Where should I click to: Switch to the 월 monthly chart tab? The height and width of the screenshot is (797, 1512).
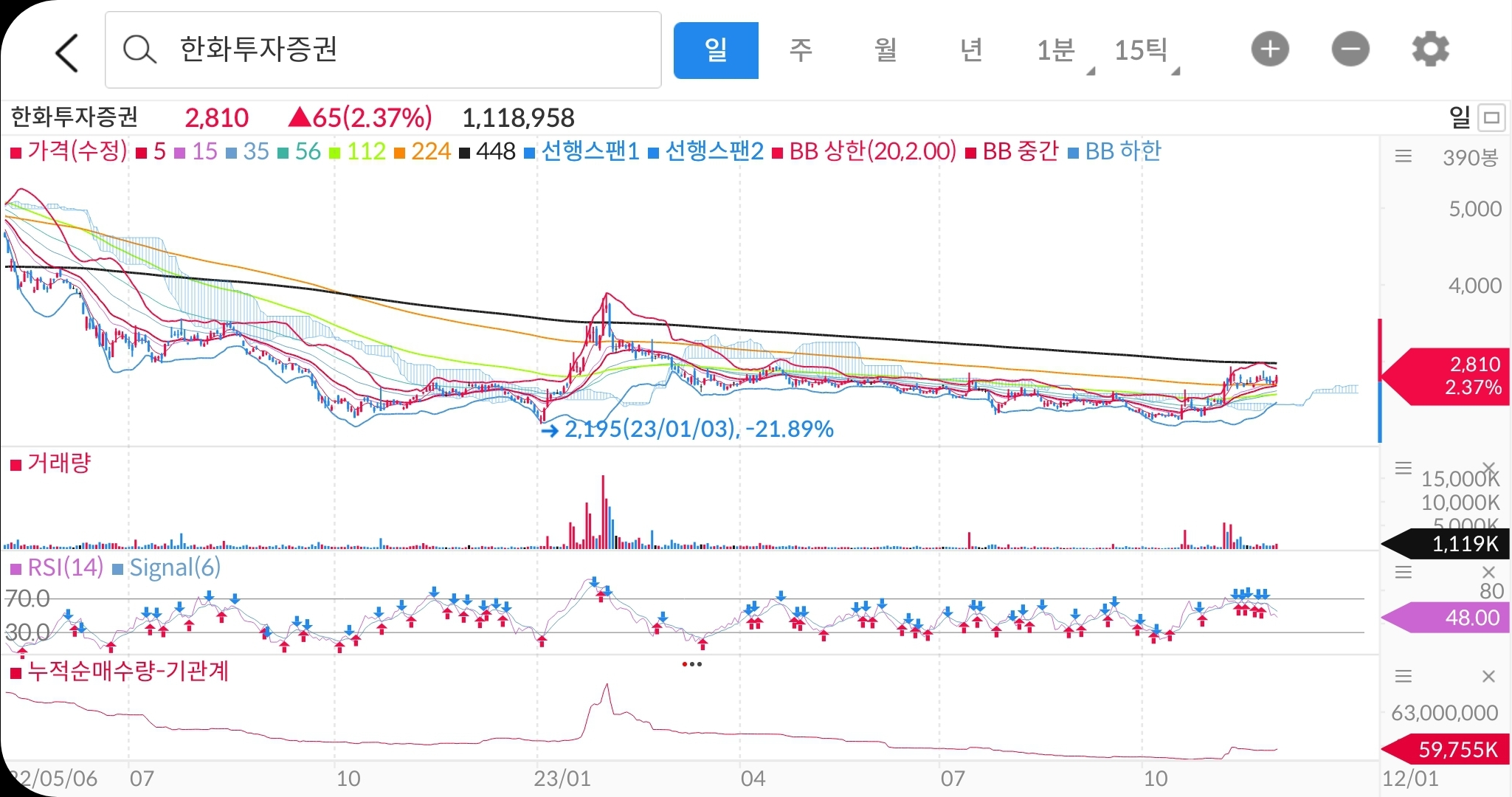(886, 50)
